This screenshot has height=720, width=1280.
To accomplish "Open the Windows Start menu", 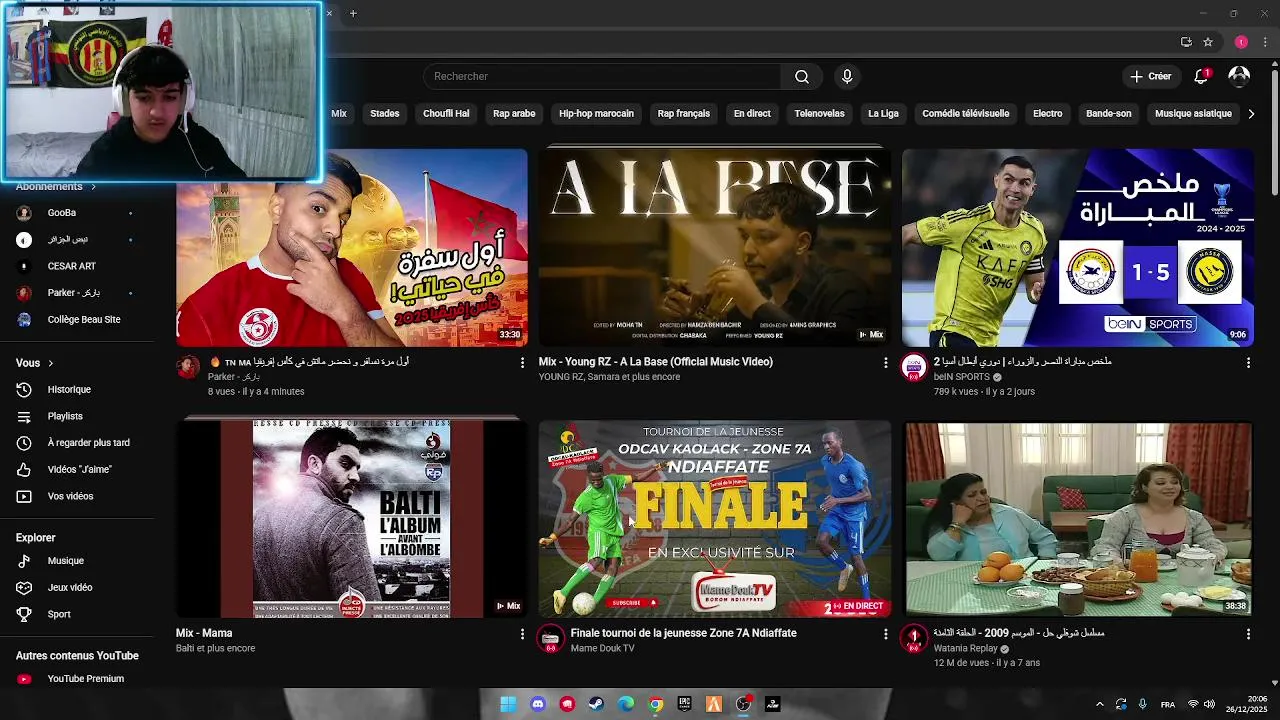I will point(508,704).
